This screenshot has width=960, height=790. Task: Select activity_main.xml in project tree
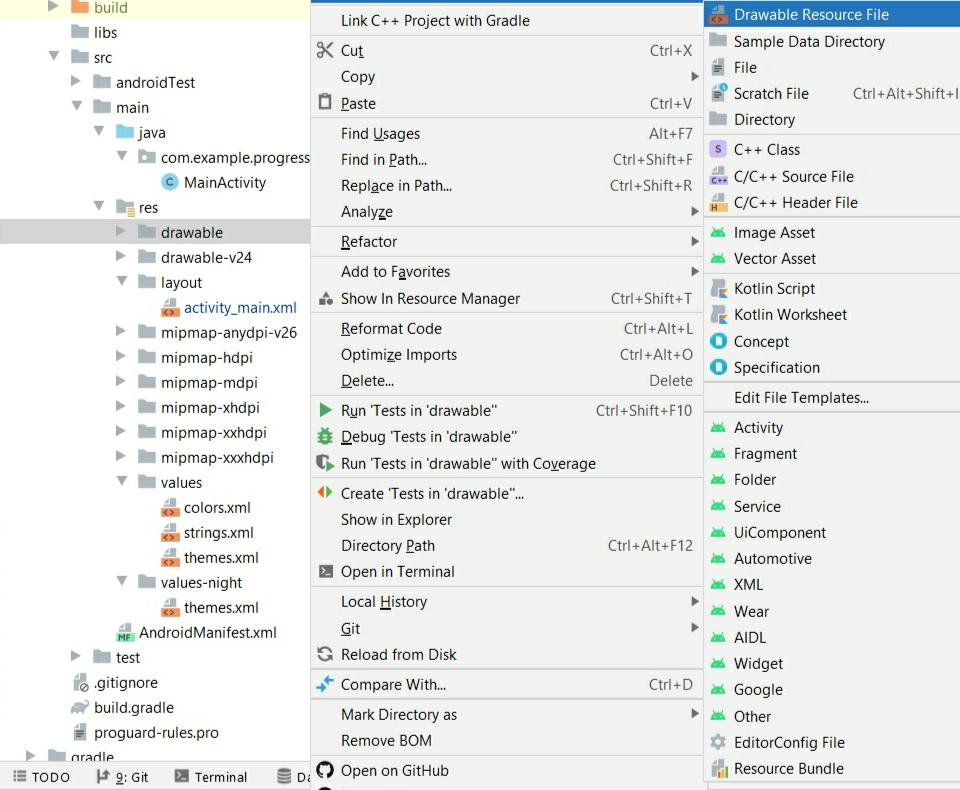coord(240,307)
